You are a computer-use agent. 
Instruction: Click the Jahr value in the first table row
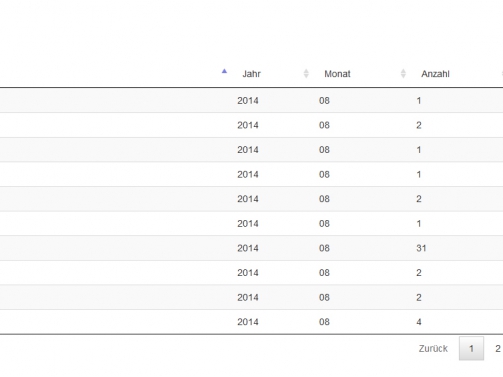tap(248, 101)
